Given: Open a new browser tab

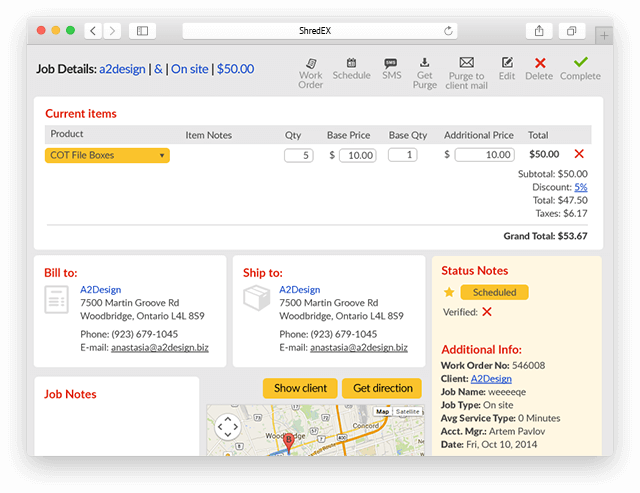Looking at the screenshot, I should [604, 36].
